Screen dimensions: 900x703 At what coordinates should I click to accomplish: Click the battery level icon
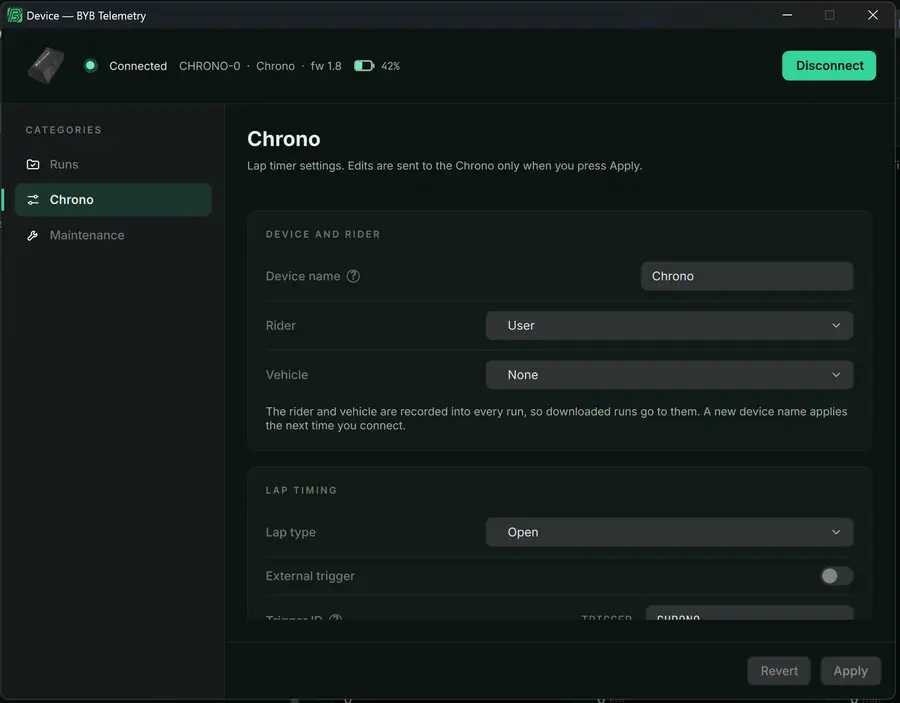click(364, 66)
